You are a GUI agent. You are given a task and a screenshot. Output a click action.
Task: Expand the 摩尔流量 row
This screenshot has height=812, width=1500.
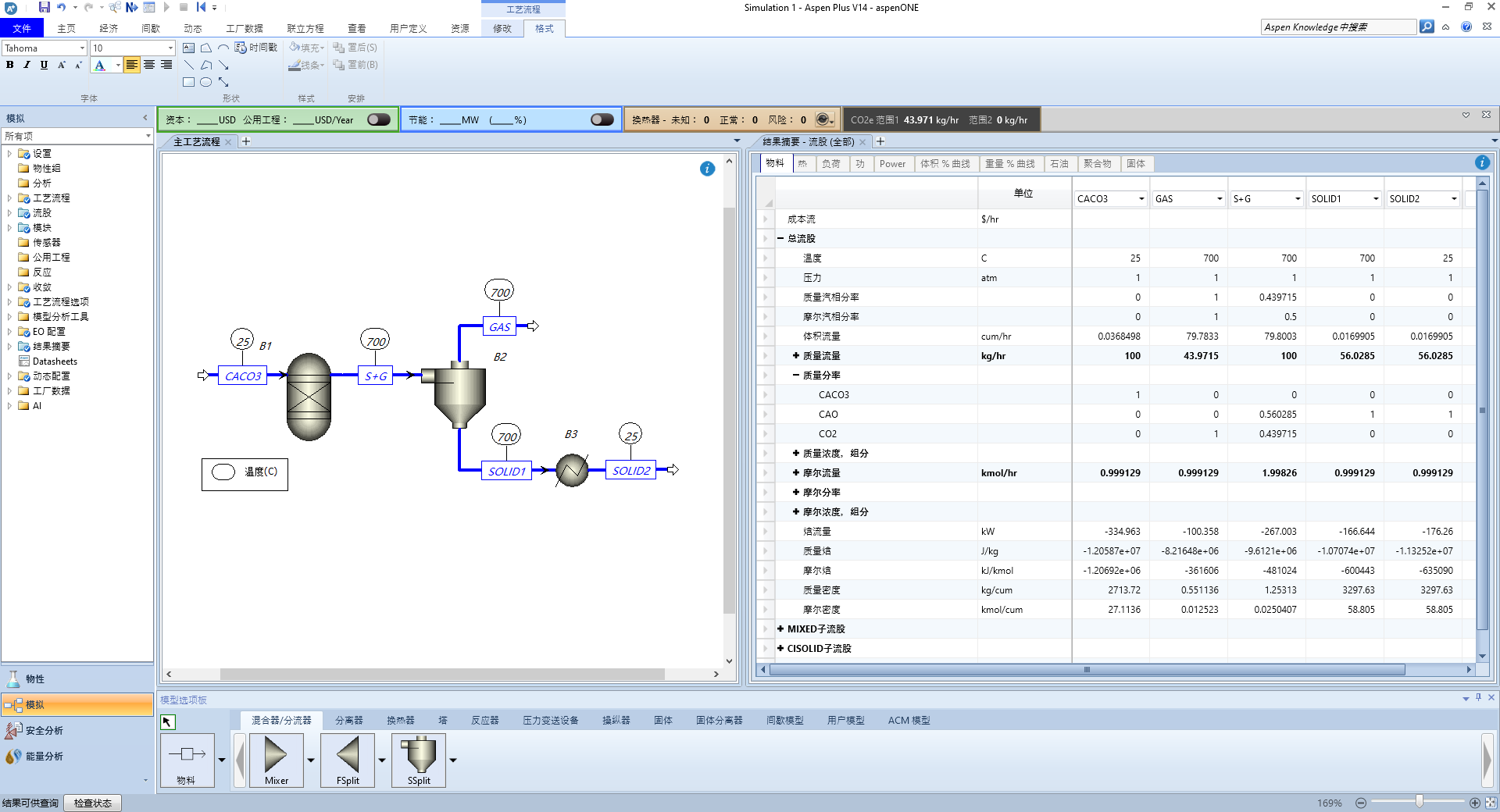coord(796,472)
